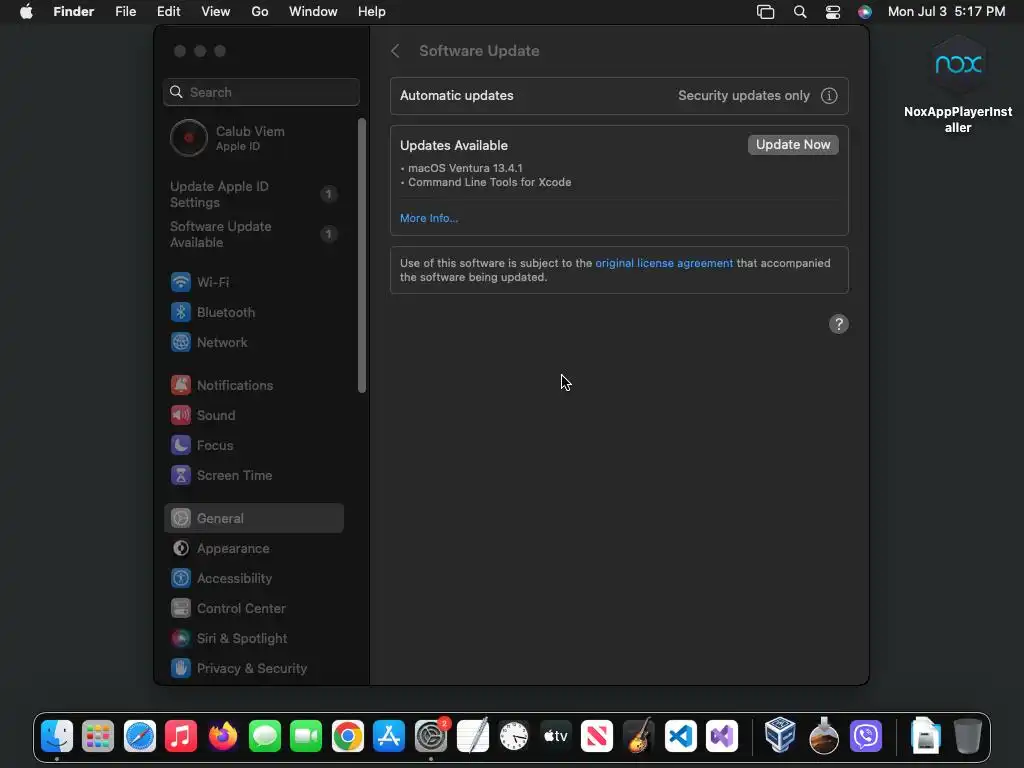
Task: Click the sidebar scrollbar
Action: point(362,256)
